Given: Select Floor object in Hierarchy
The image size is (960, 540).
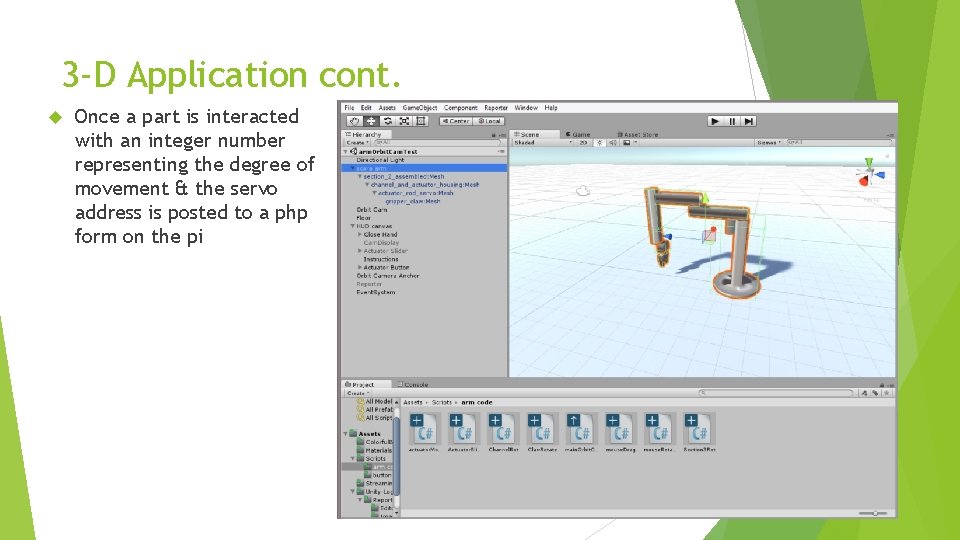Looking at the screenshot, I should coord(364,217).
